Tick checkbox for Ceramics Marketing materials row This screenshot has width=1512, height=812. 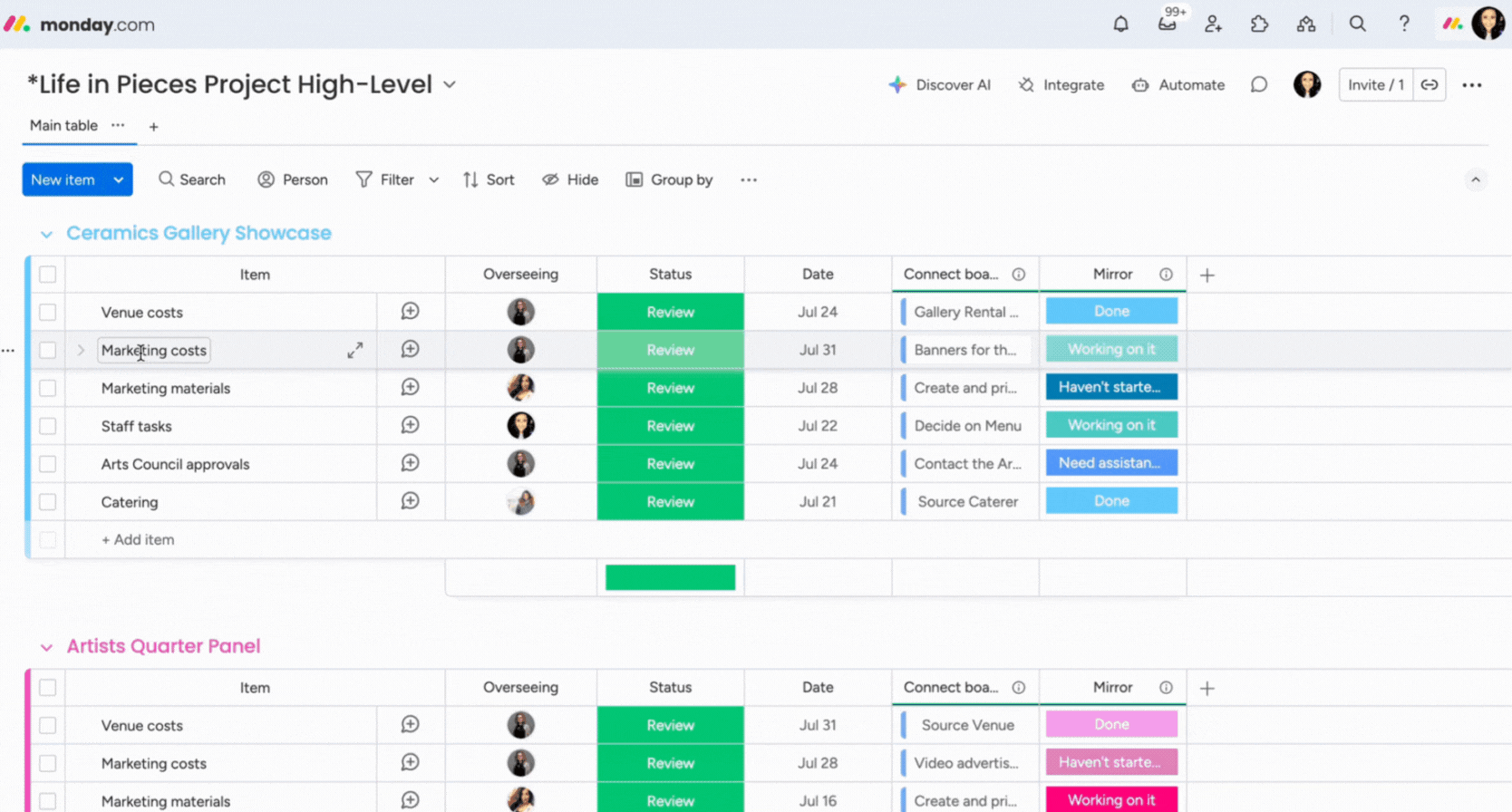click(x=48, y=388)
